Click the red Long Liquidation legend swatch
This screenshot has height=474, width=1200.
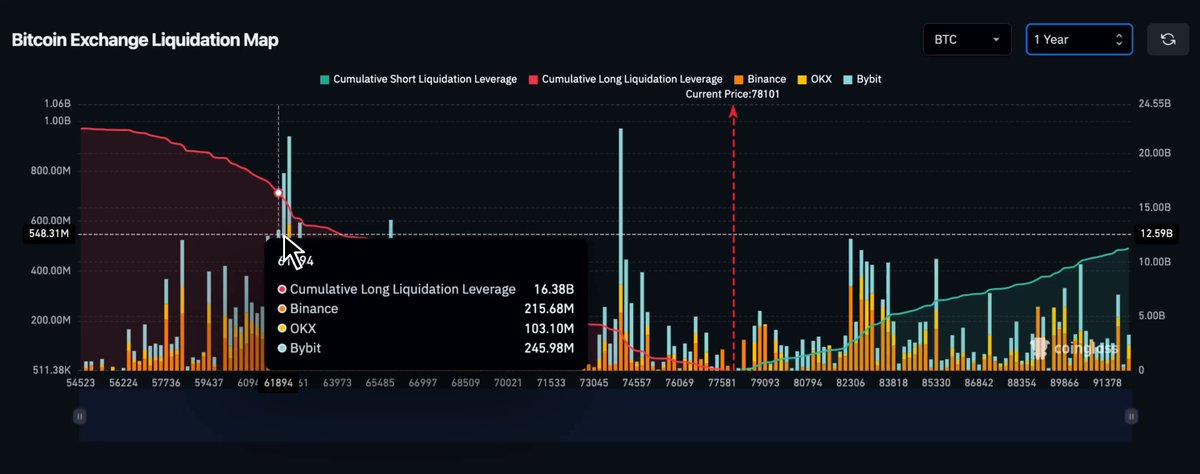click(x=534, y=78)
